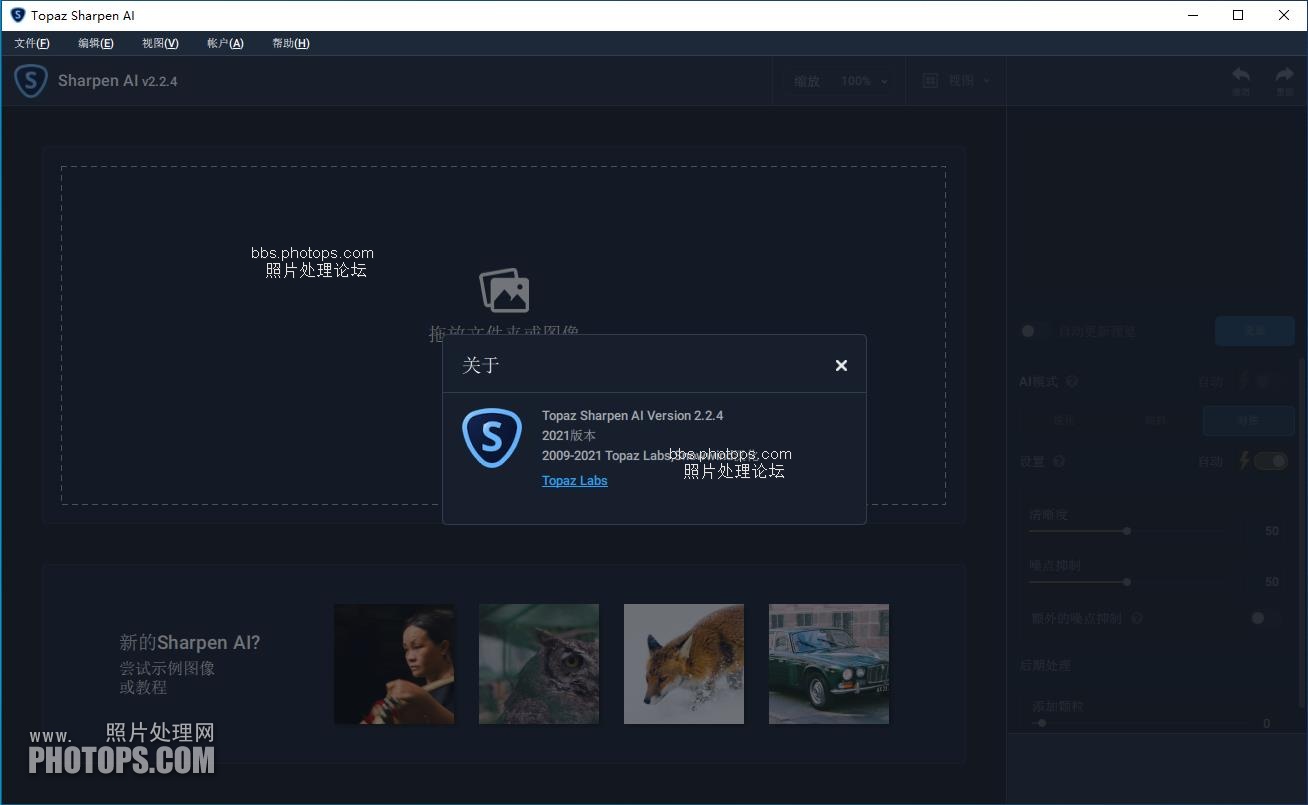
Task: Click the view layout icon beside 视图
Action: coord(930,81)
